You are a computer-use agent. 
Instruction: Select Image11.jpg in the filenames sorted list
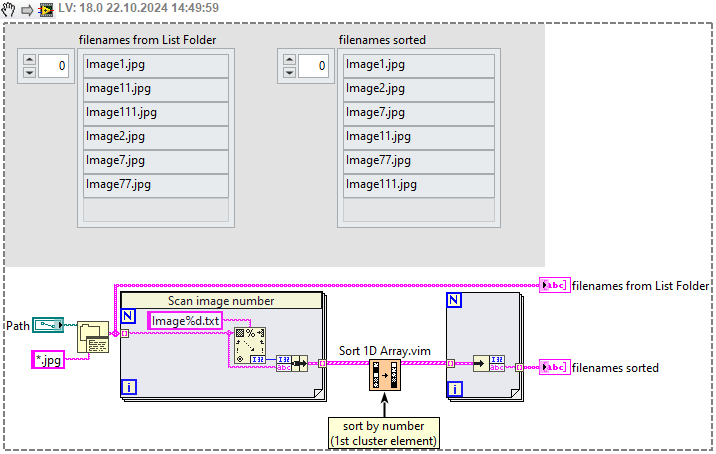[x=419, y=137]
